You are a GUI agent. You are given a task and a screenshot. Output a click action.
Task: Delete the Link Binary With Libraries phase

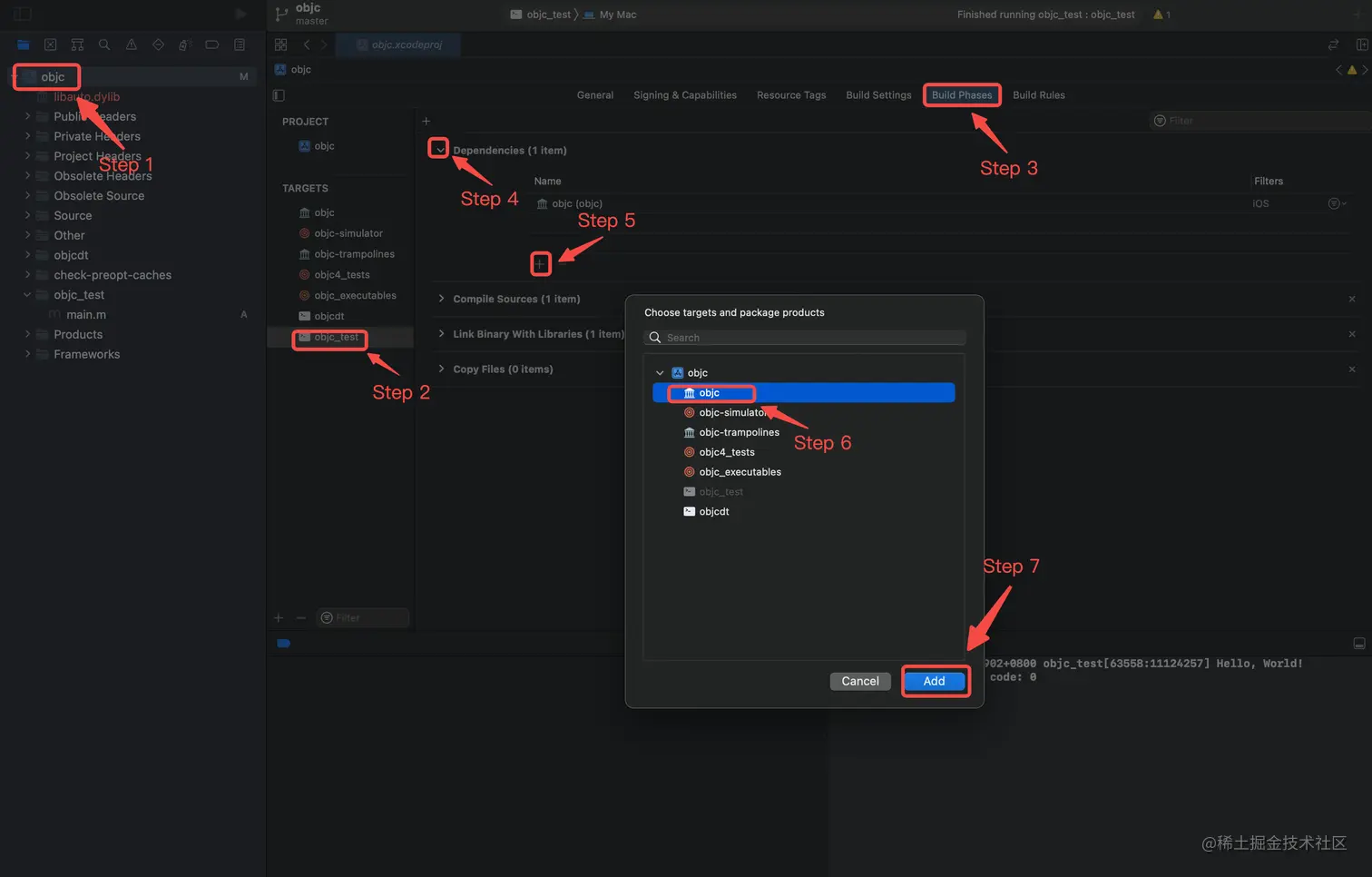(1352, 334)
